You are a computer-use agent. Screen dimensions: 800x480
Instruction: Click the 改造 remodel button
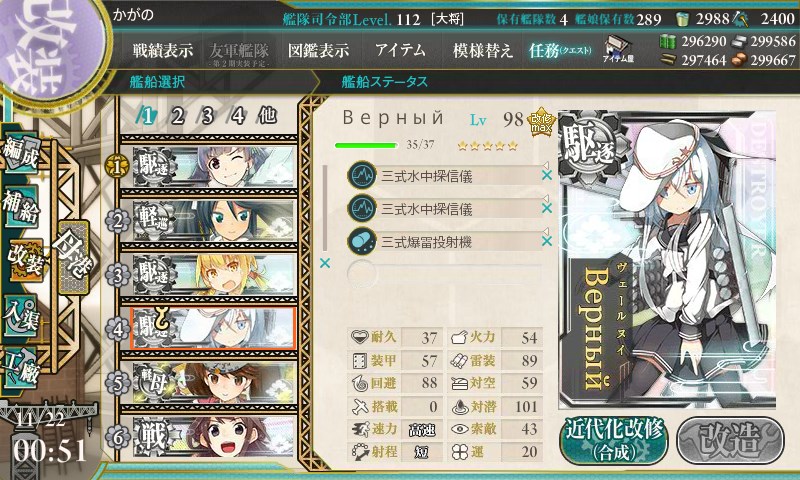tap(730, 440)
